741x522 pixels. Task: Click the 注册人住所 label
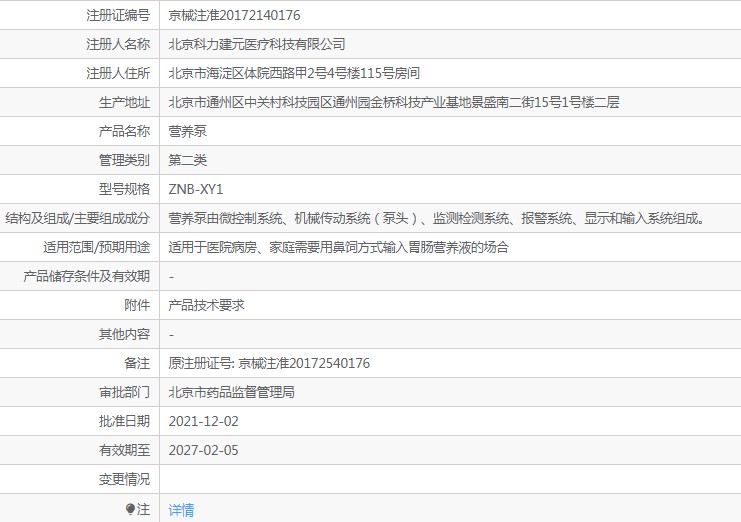(118, 73)
